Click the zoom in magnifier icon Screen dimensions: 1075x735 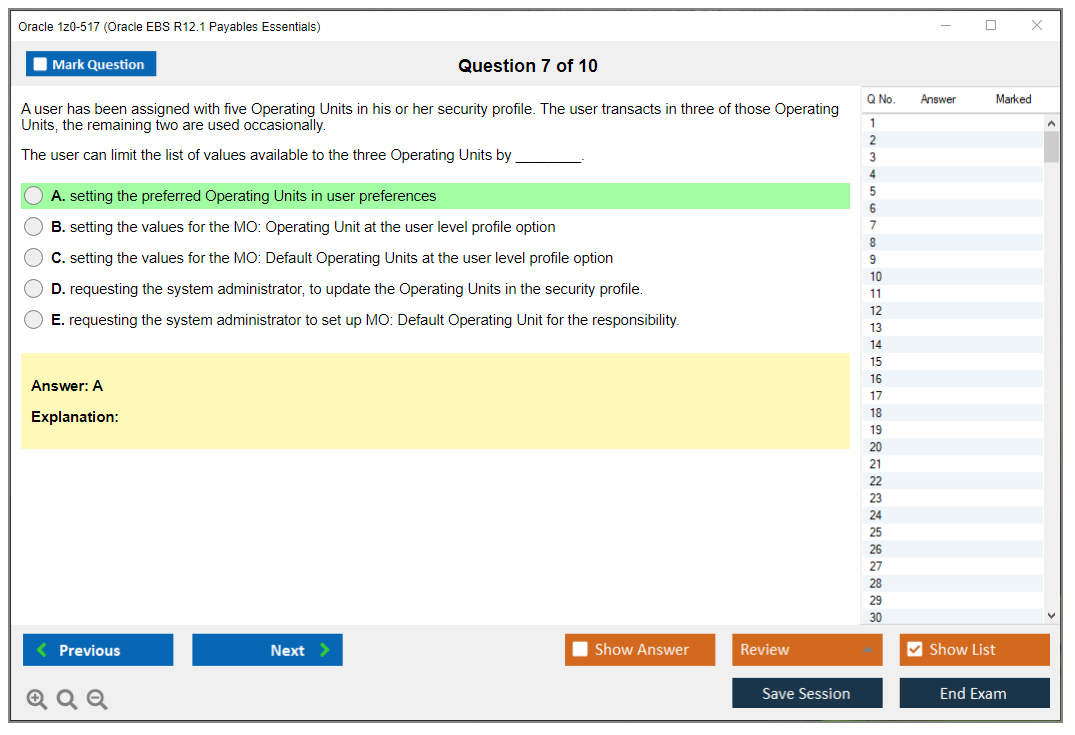click(x=37, y=700)
